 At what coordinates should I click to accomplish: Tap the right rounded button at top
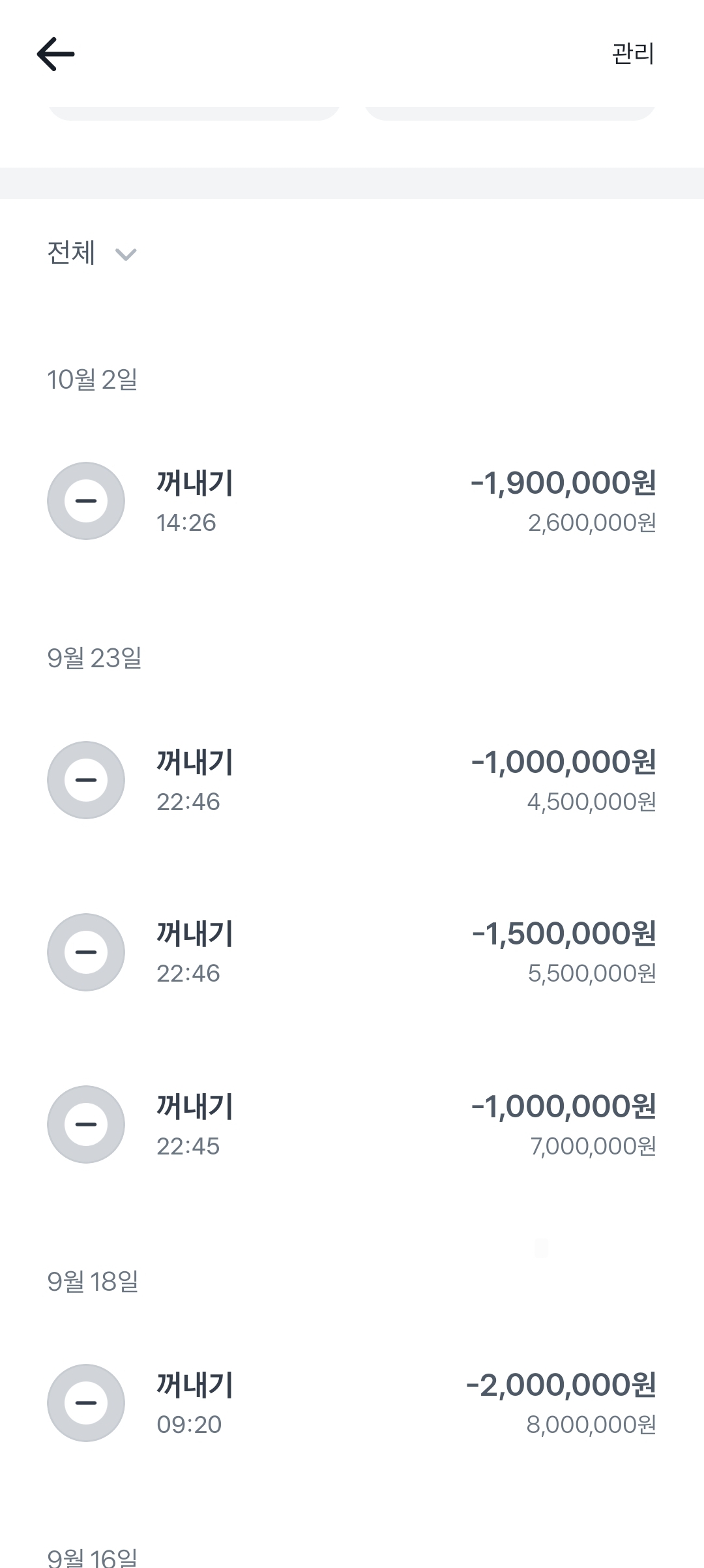[510, 112]
